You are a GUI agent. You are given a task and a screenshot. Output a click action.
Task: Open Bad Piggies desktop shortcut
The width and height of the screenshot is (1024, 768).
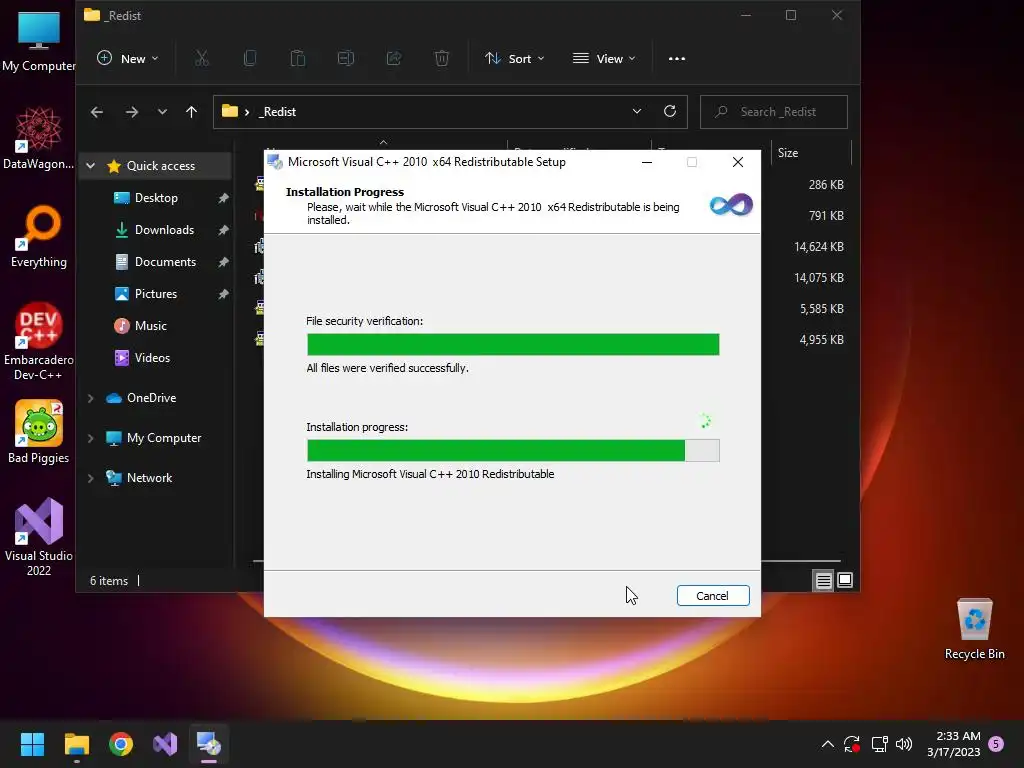coord(39,432)
